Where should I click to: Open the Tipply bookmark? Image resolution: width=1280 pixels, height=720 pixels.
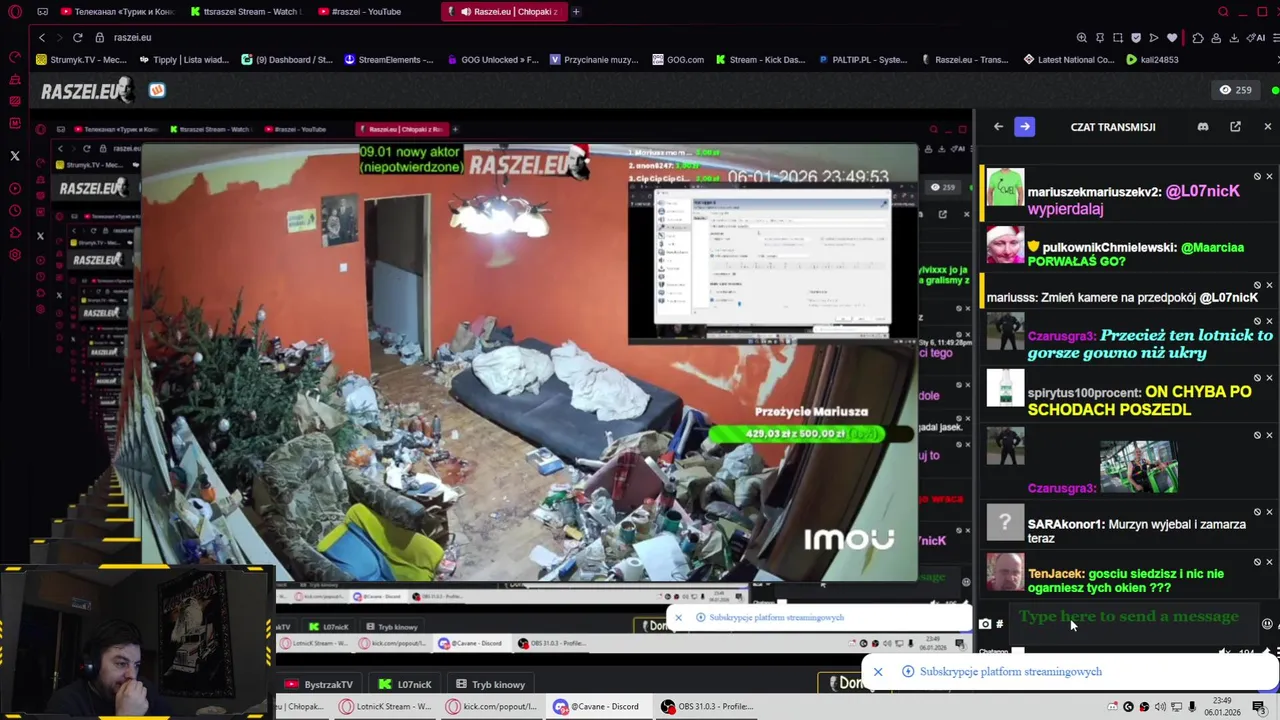(x=184, y=59)
